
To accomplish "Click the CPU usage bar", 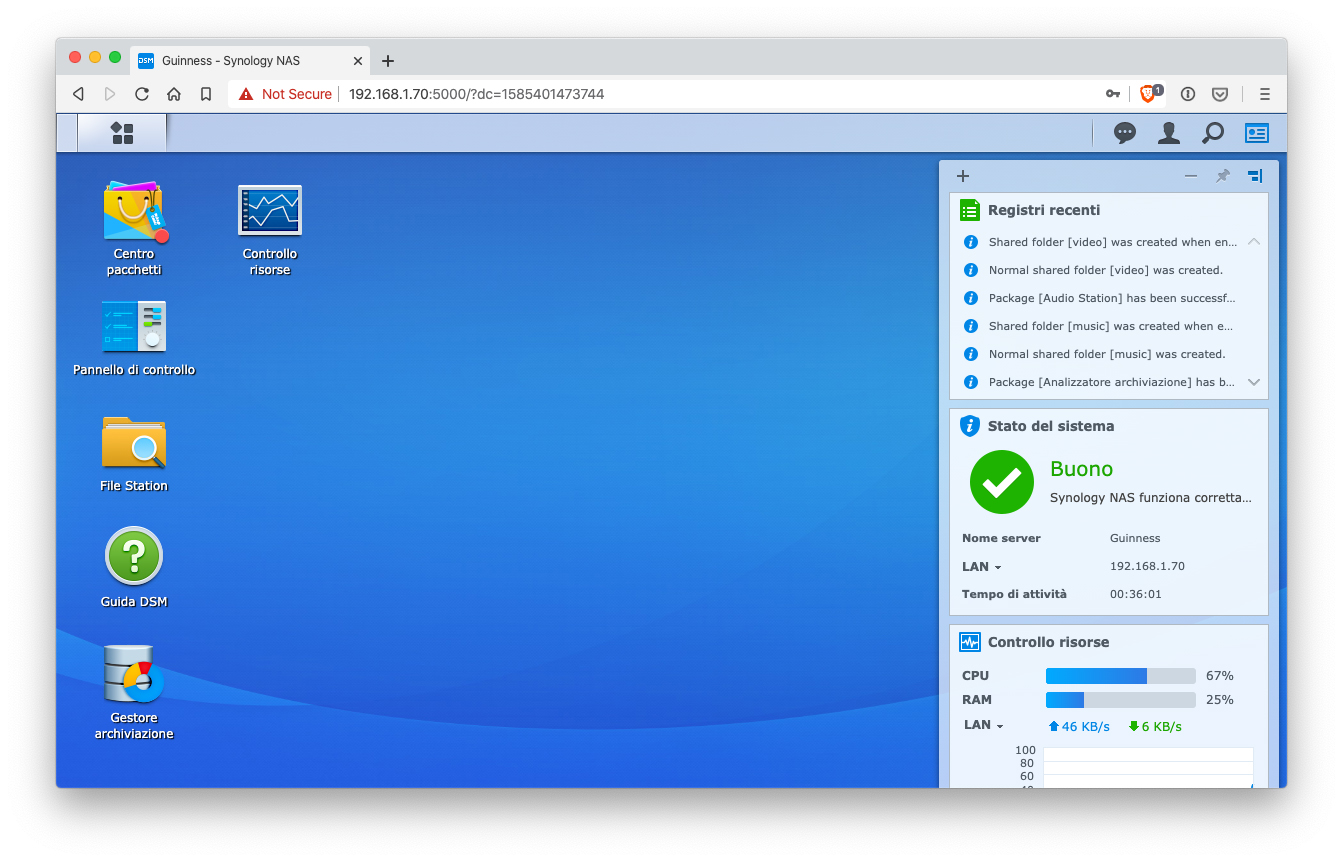I will coord(1121,676).
